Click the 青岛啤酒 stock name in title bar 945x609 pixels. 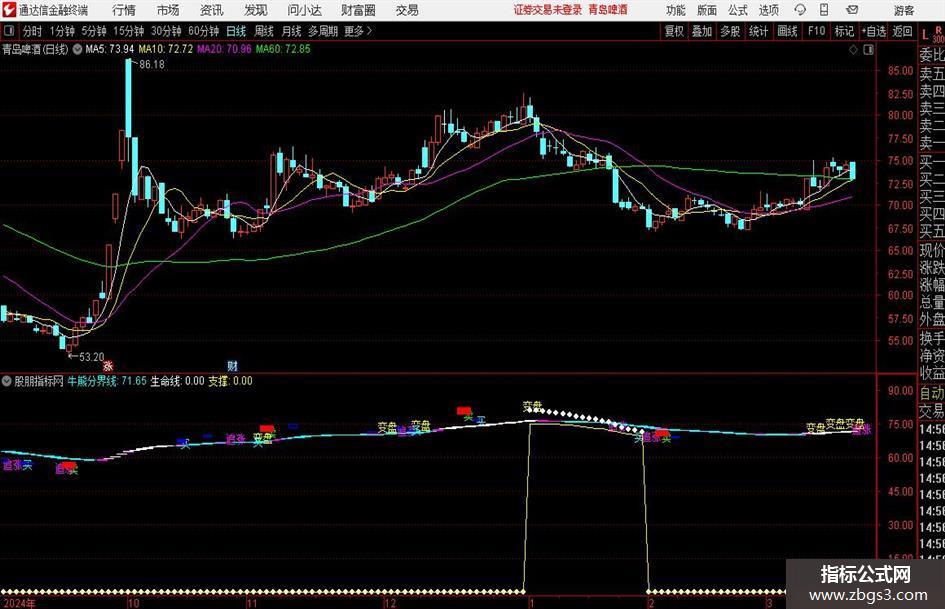coord(608,10)
